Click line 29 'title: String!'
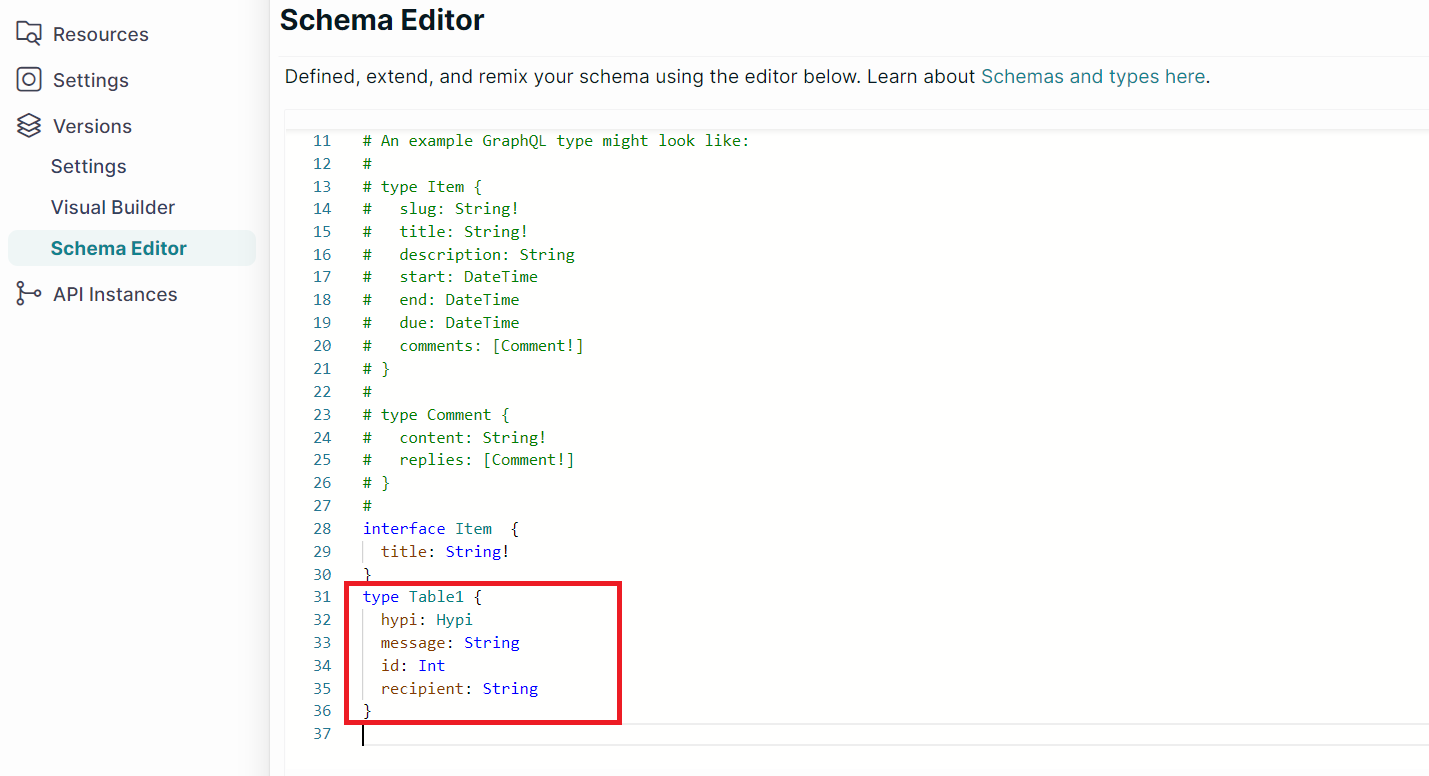 (446, 551)
